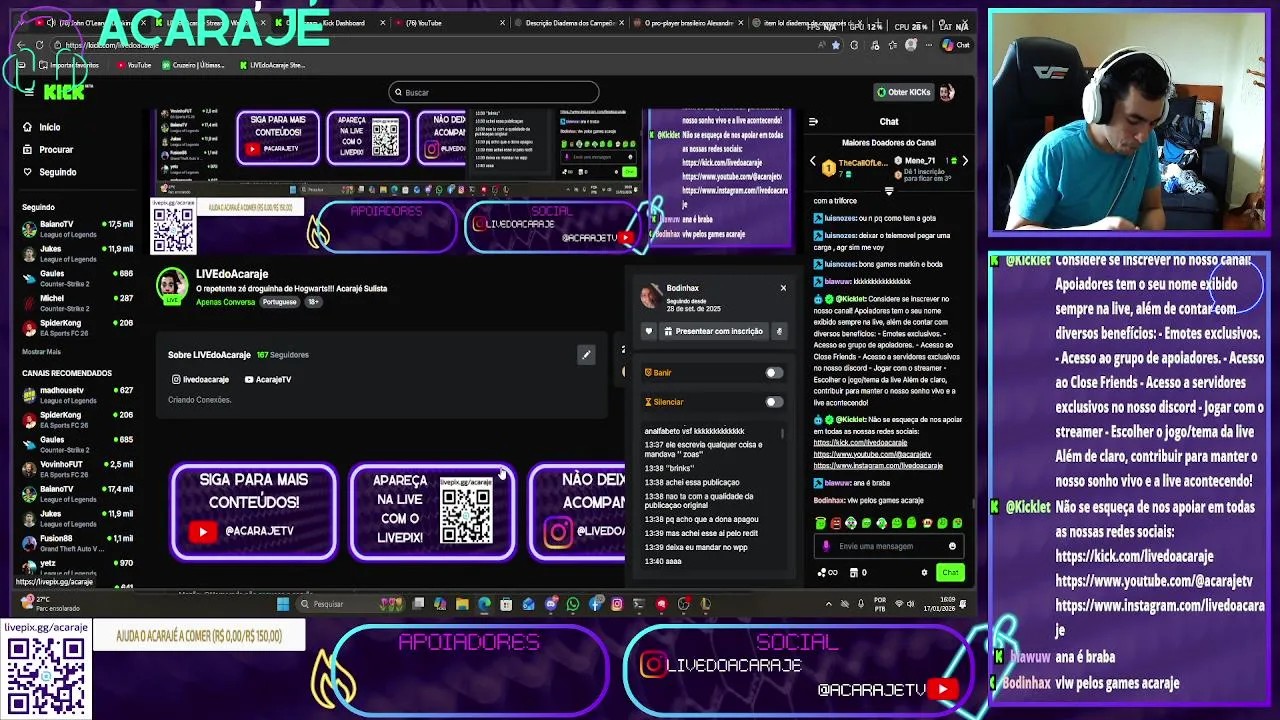Viewport: 1280px width, 720px height.
Task: Click the scrollbar in Bodinhax message history
Action: (x=783, y=434)
